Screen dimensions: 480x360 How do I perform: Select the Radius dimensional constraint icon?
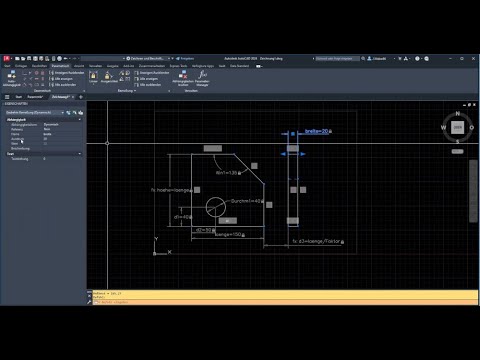click(x=122, y=73)
